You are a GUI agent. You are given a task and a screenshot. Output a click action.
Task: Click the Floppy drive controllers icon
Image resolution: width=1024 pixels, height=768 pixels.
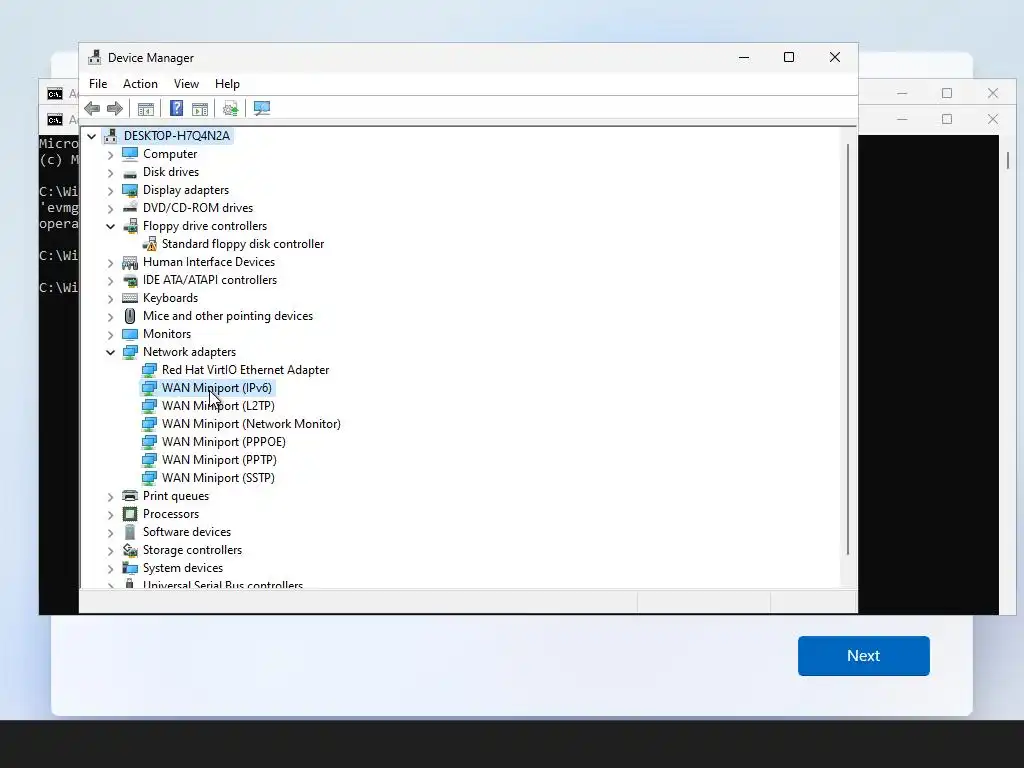[x=130, y=226]
